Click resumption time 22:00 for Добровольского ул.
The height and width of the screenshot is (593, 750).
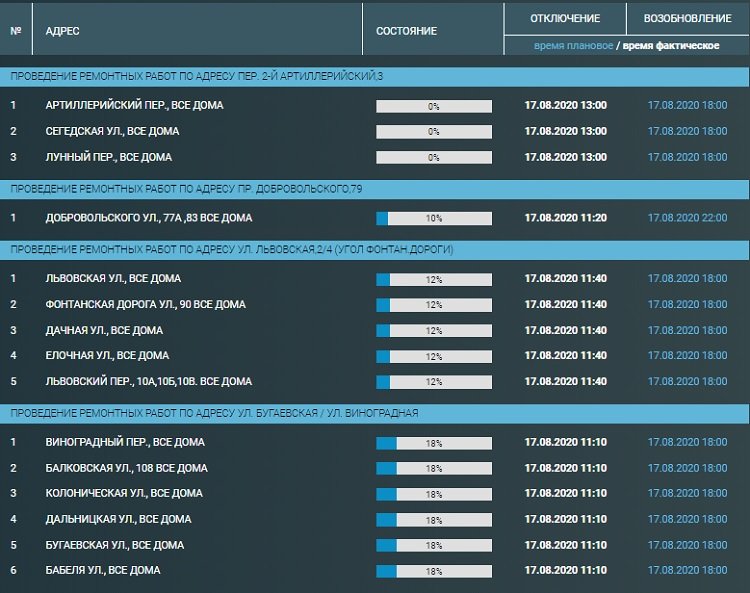pos(687,218)
